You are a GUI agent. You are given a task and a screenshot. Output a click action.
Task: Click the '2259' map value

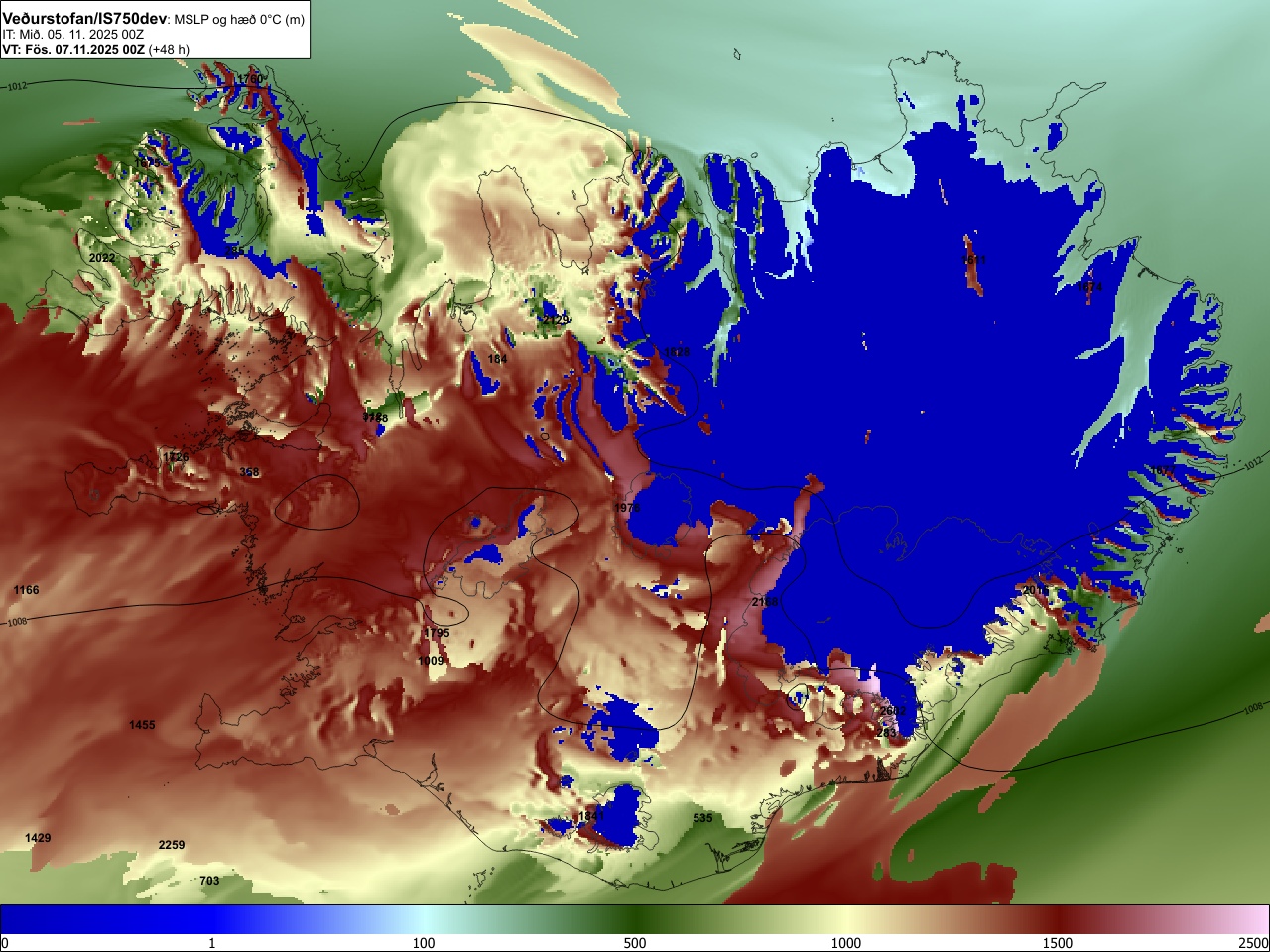click(172, 845)
